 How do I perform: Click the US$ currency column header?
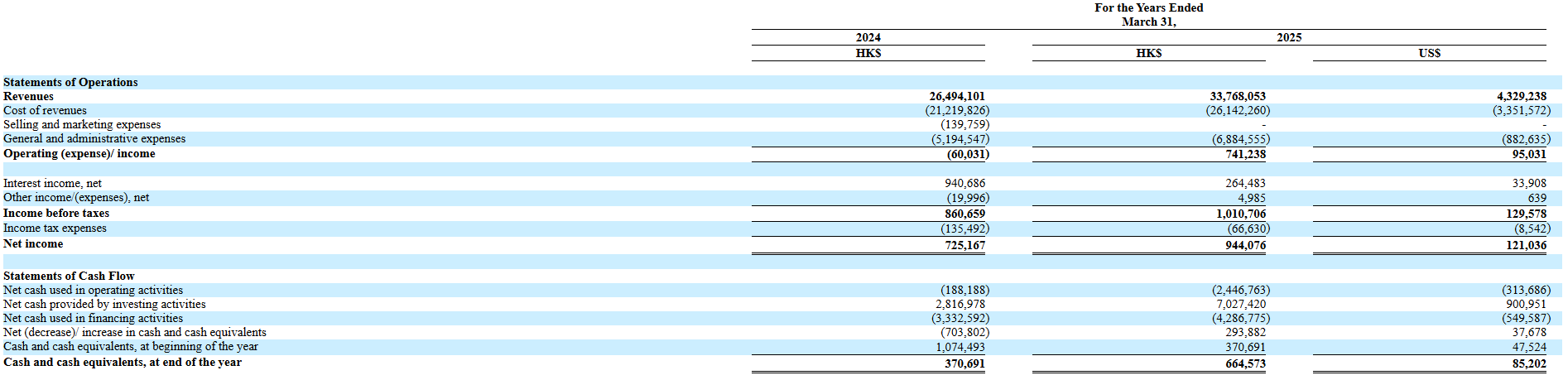(x=1429, y=53)
